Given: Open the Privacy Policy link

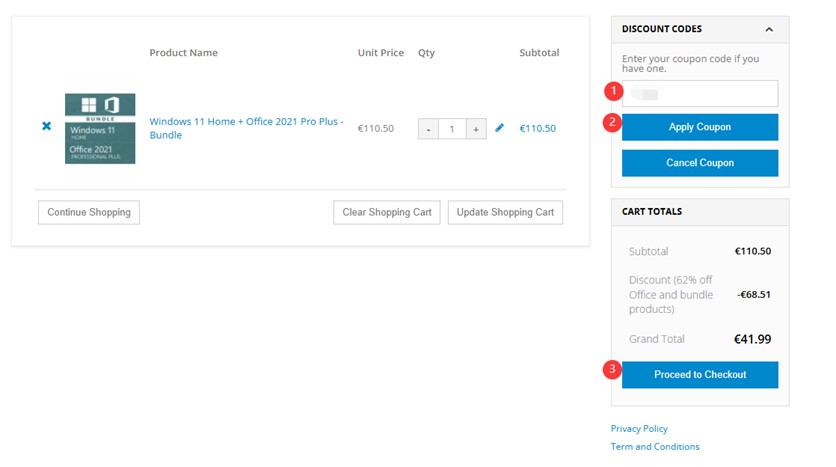Looking at the screenshot, I should pyautogui.click(x=639, y=429).
